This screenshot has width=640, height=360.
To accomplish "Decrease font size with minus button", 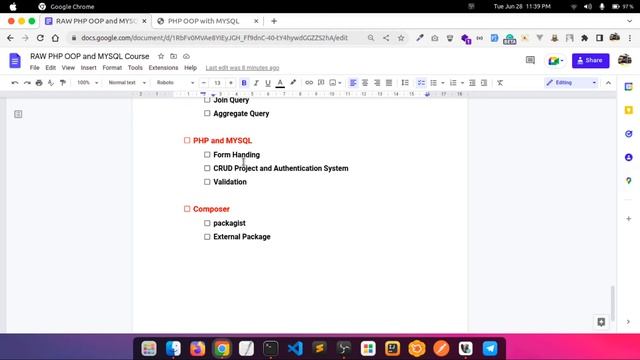I will coord(204,83).
